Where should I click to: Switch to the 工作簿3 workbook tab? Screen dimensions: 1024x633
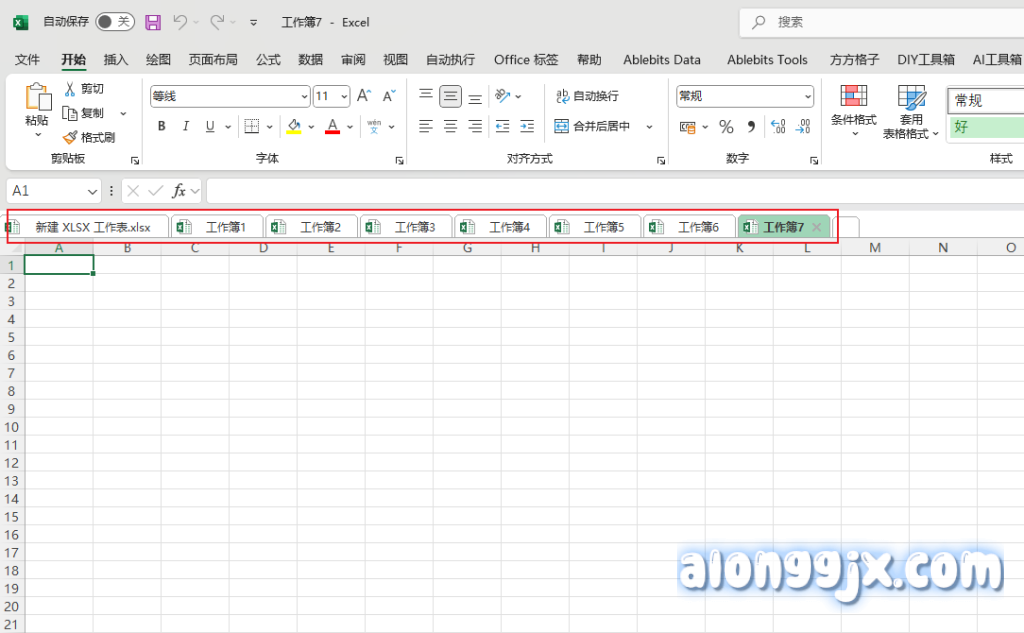coord(406,227)
